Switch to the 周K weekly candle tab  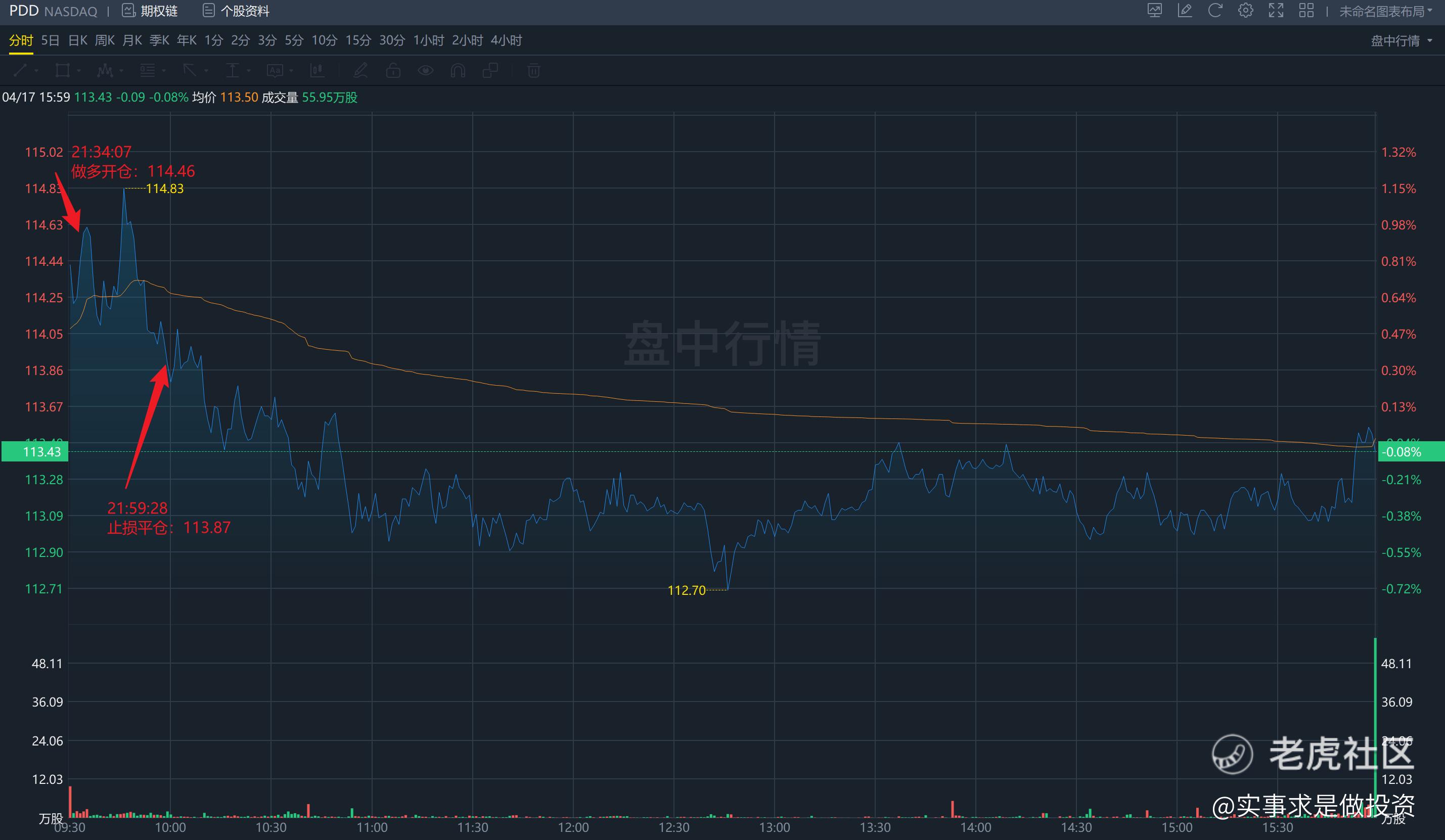click(104, 41)
